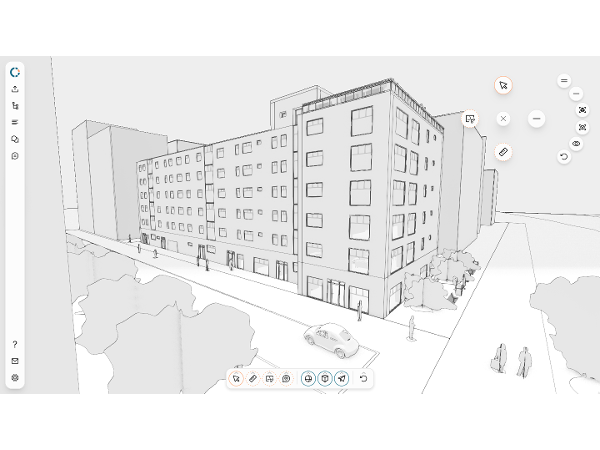Click the outlined-eye focus frame icon
Screen dimensions: 600x450
[582, 127]
